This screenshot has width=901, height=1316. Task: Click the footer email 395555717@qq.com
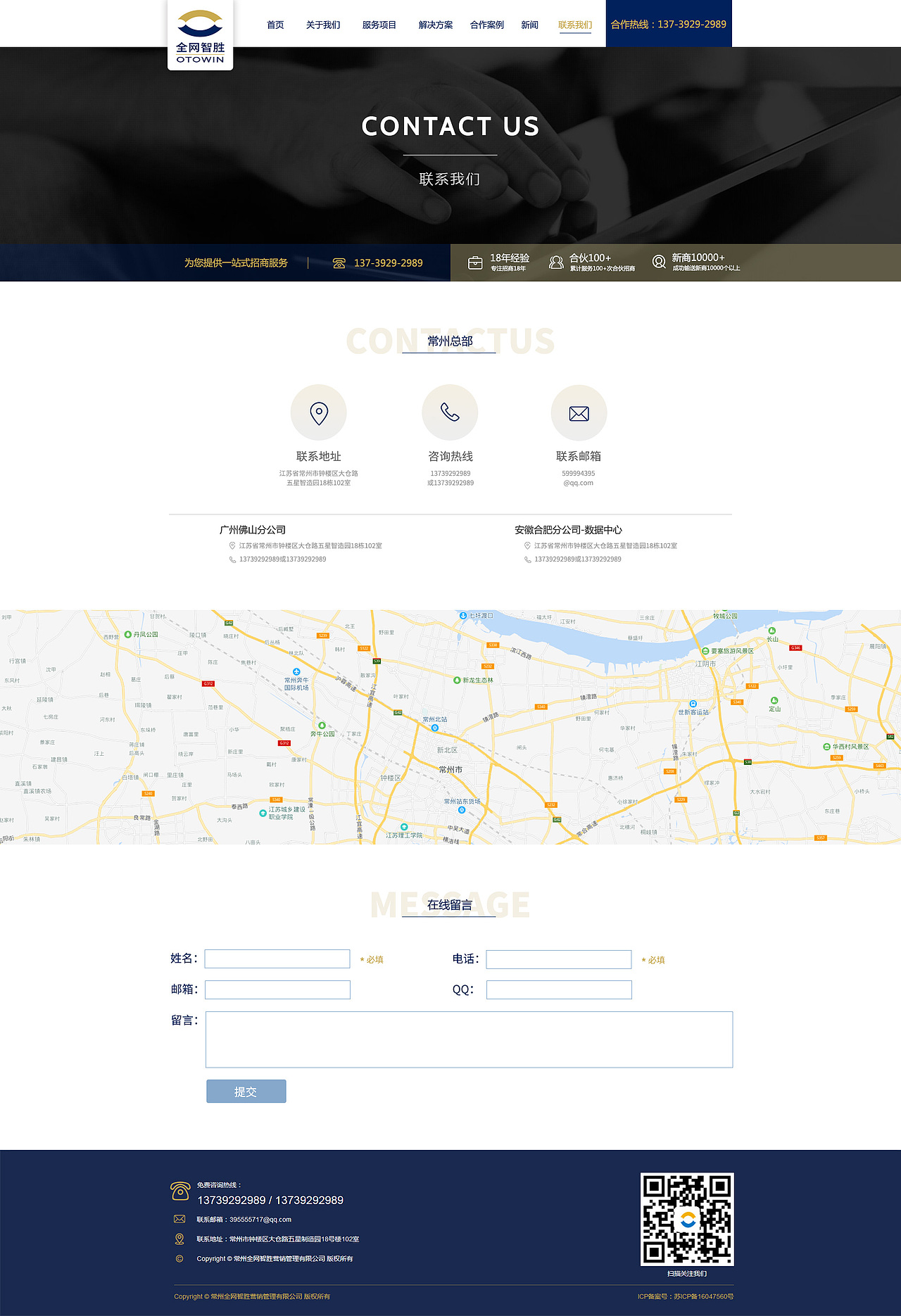tap(260, 1220)
